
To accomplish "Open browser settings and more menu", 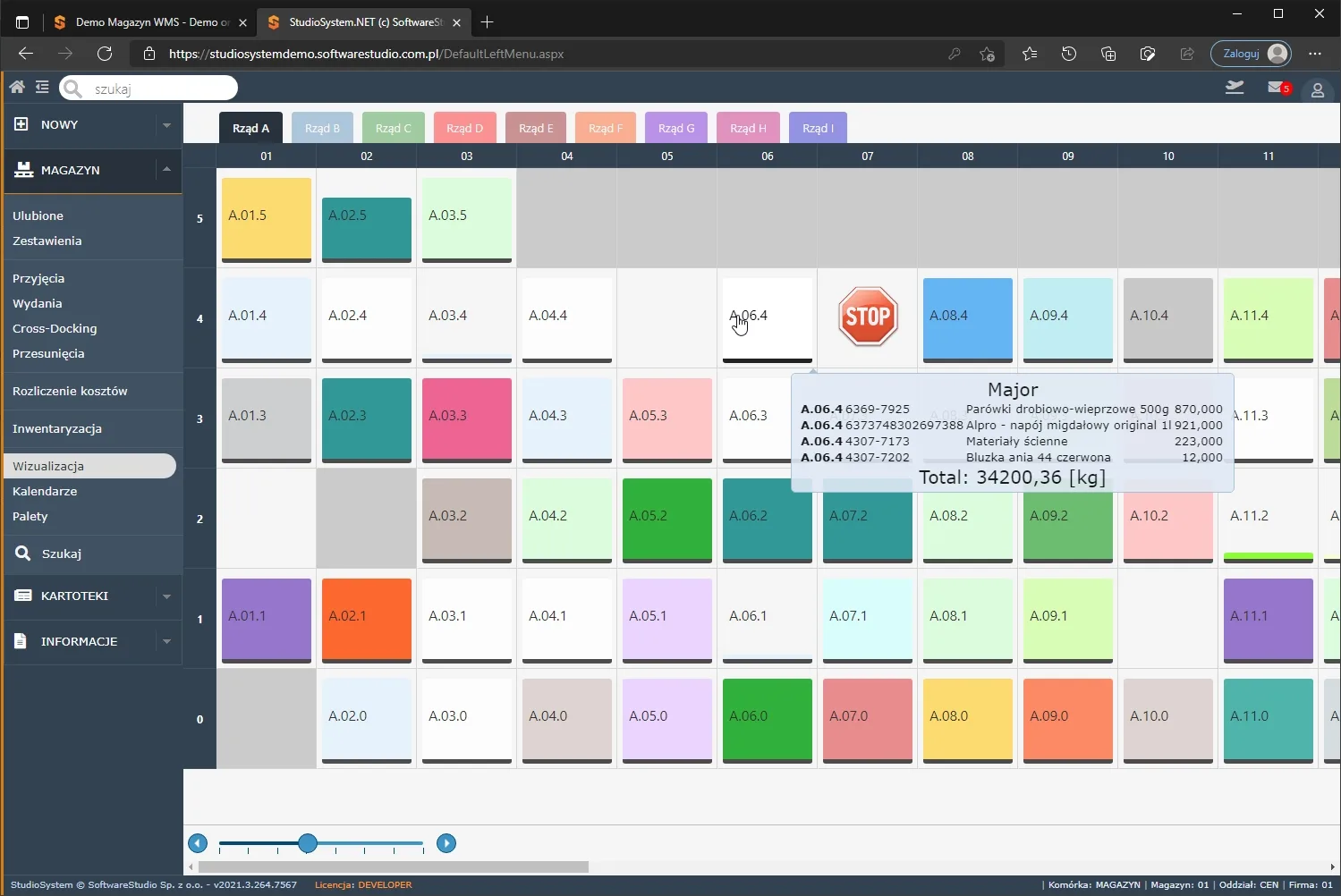I will click(1314, 54).
